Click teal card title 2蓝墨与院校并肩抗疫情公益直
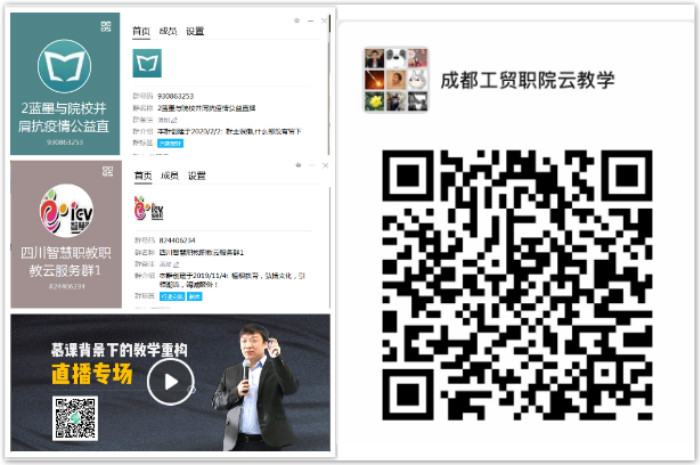700x465 pixels. (64, 117)
